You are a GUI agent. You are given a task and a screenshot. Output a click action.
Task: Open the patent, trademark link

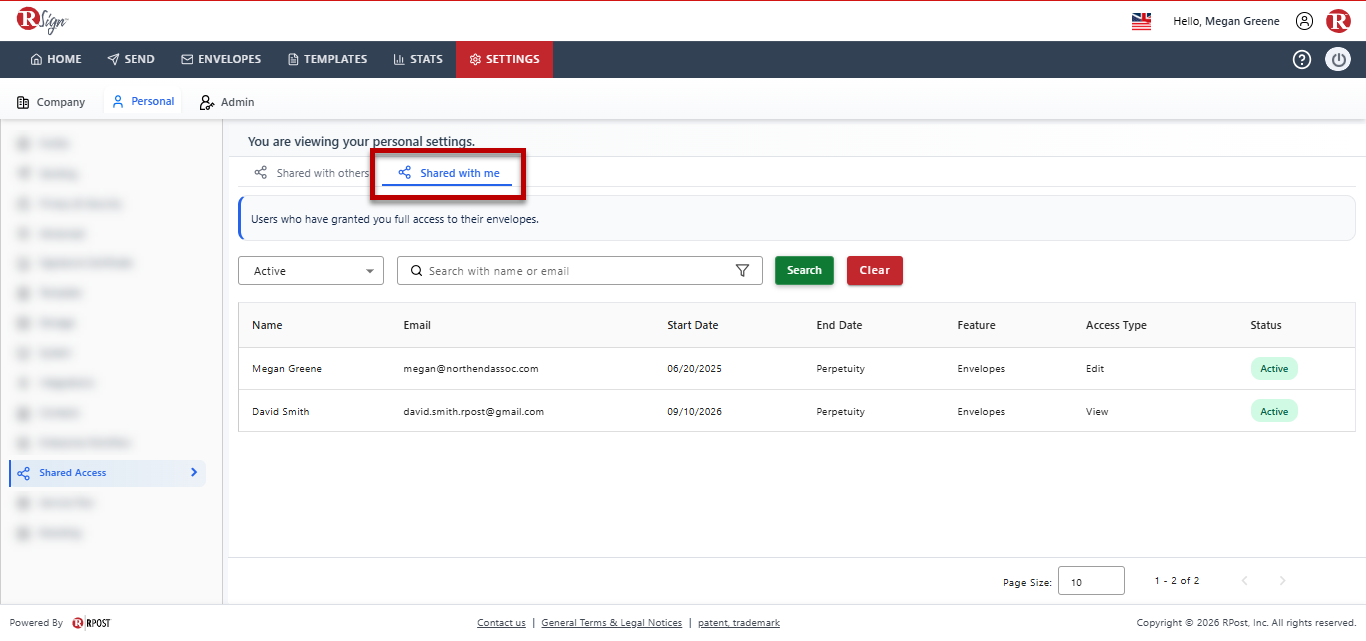739,623
